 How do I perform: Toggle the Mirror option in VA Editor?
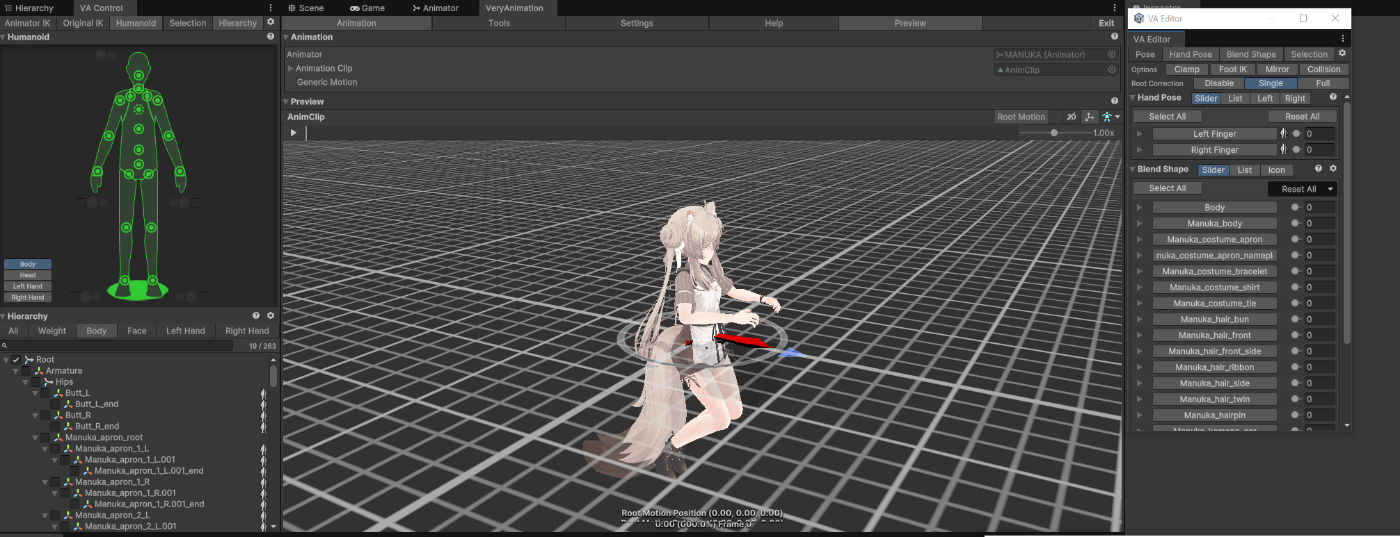[x=1277, y=69]
